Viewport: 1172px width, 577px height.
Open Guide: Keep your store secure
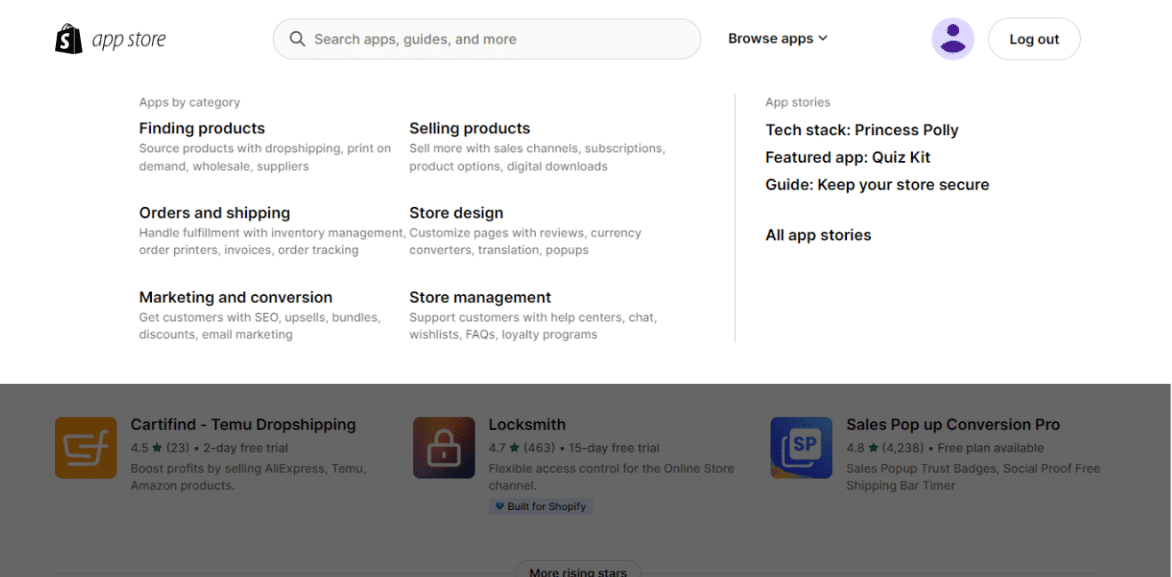(877, 185)
